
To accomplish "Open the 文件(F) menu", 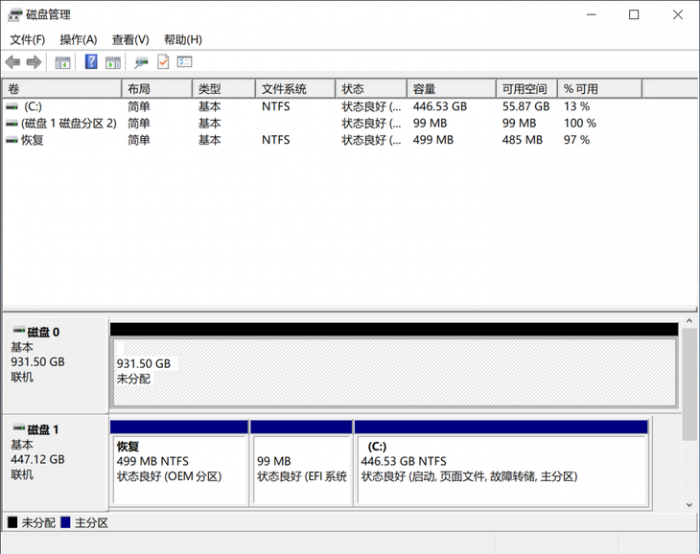I will (28, 40).
